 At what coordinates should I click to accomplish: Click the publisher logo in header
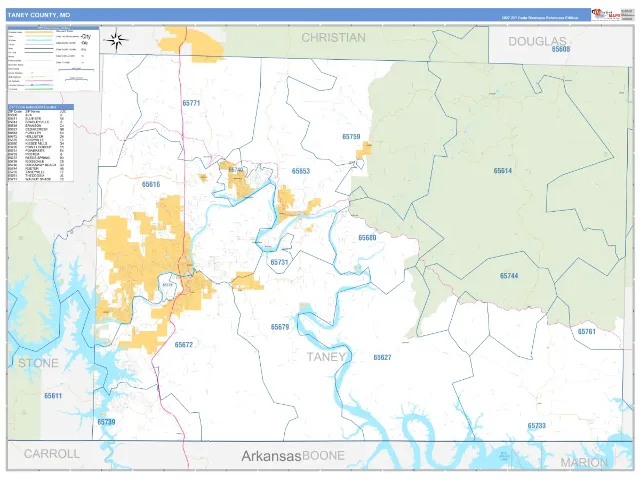tap(606, 15)
